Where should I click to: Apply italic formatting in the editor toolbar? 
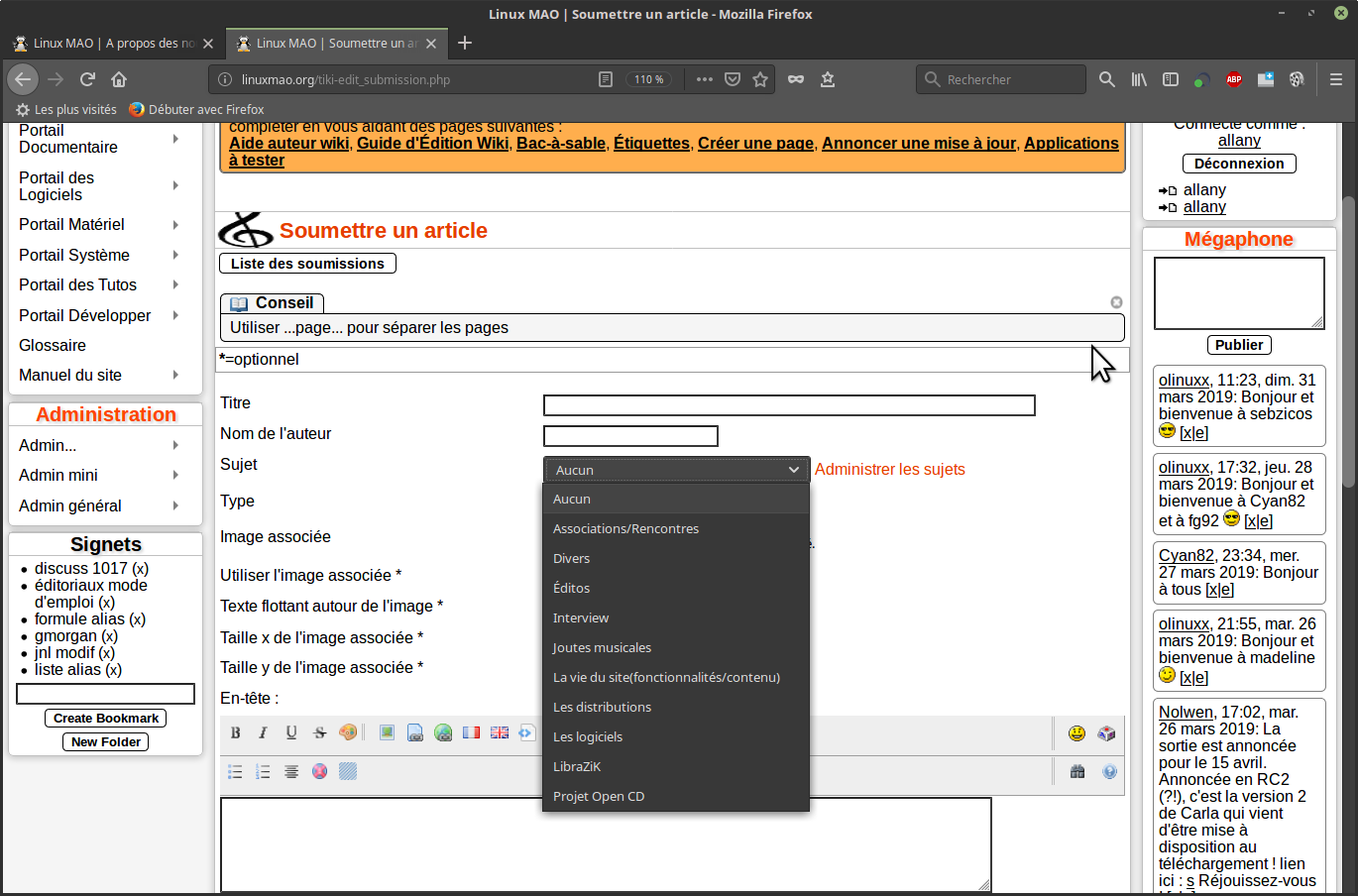(263, 733)
